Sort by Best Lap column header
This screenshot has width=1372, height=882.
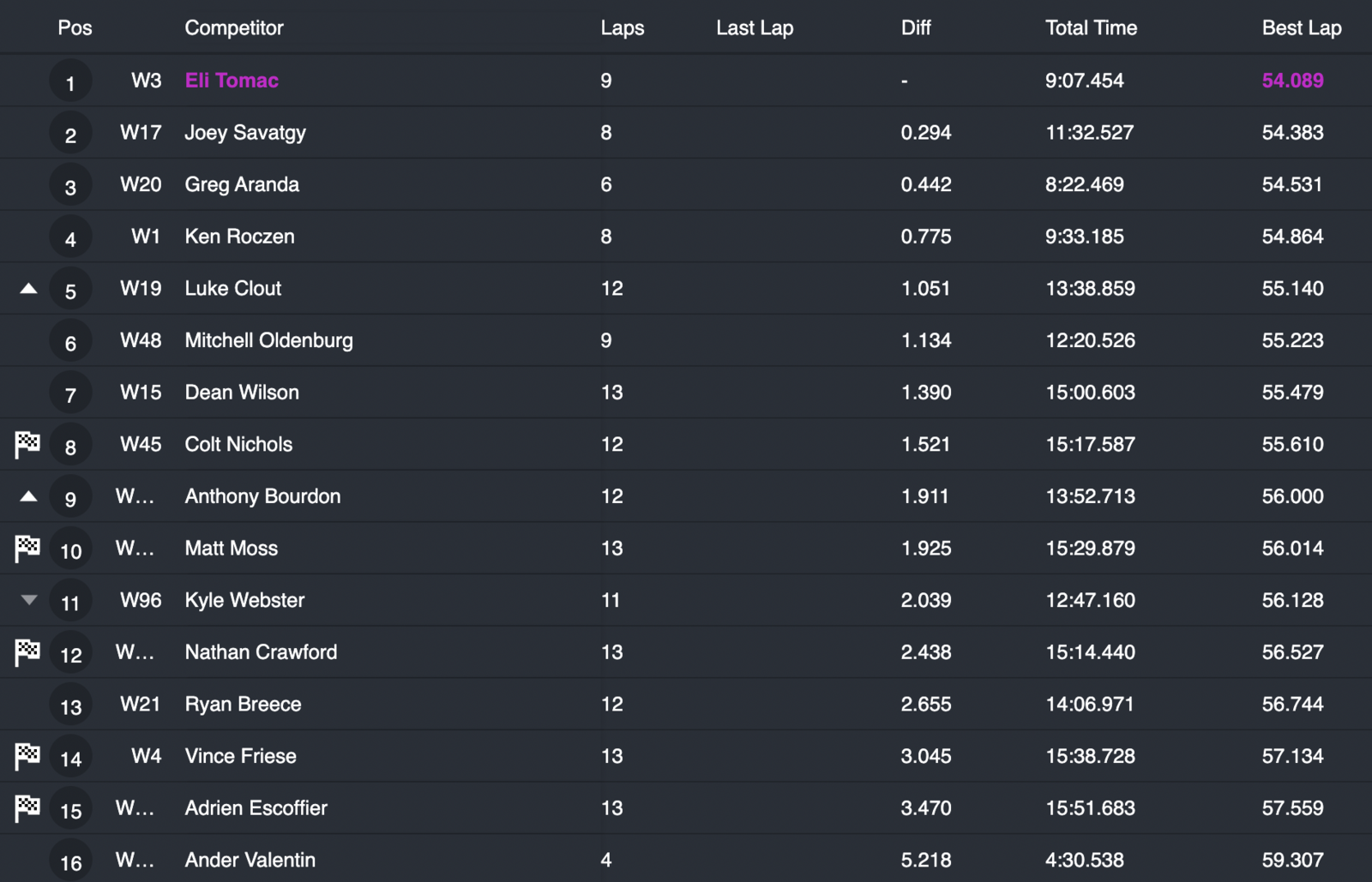point(1301,27)
